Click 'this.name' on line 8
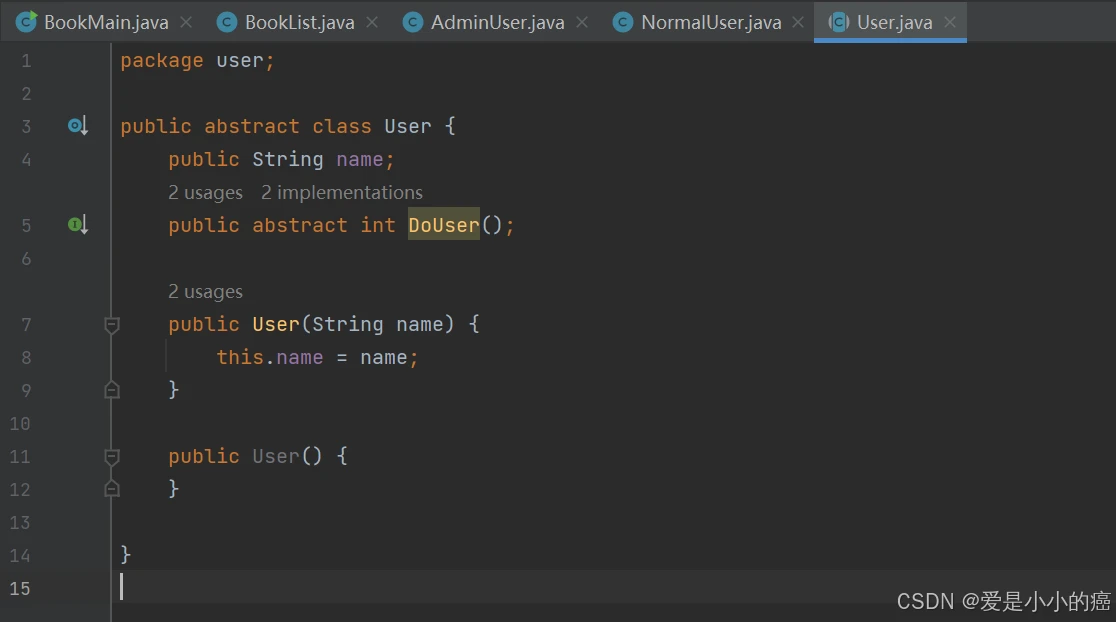This screenshot has height=622, width=1116. 270,357
